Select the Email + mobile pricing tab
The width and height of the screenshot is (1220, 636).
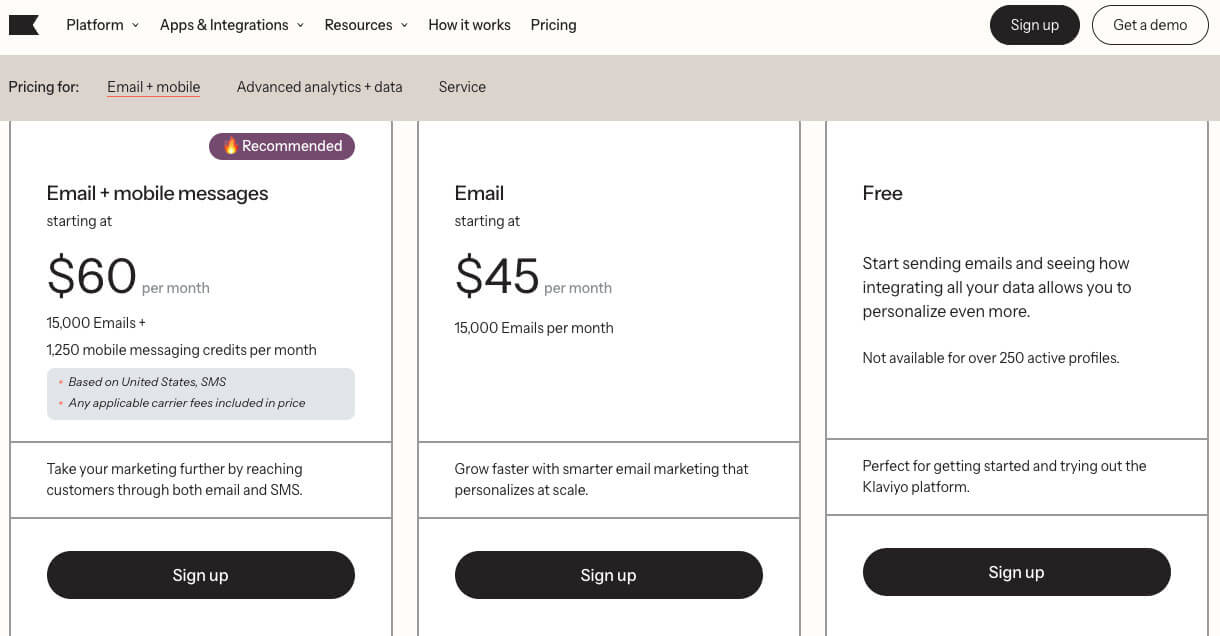[154, 87]
